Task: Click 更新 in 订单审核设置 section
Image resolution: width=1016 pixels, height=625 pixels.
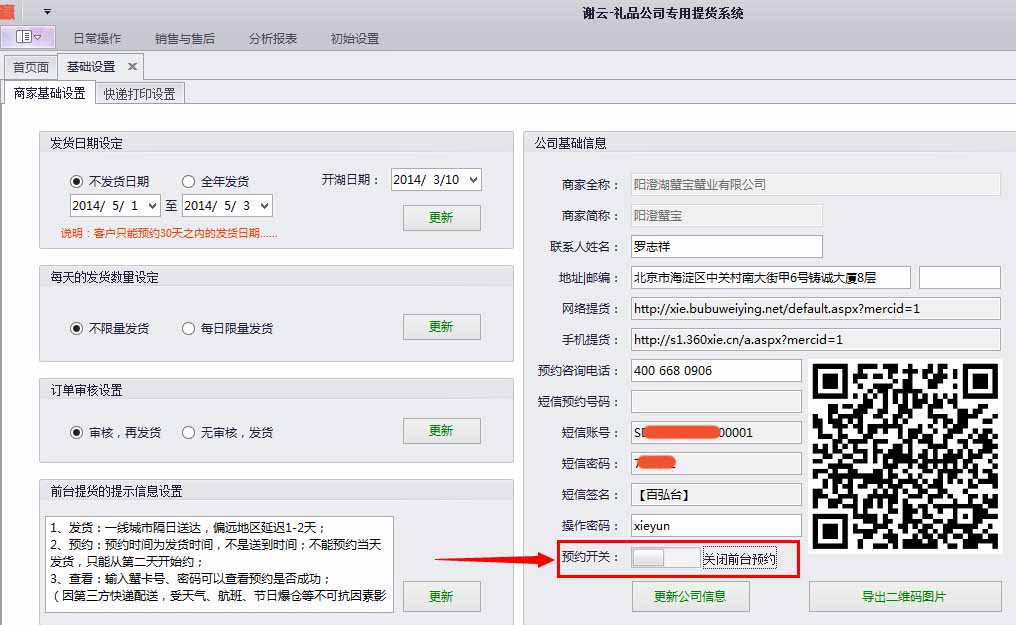Action: (x=441, y=431)
